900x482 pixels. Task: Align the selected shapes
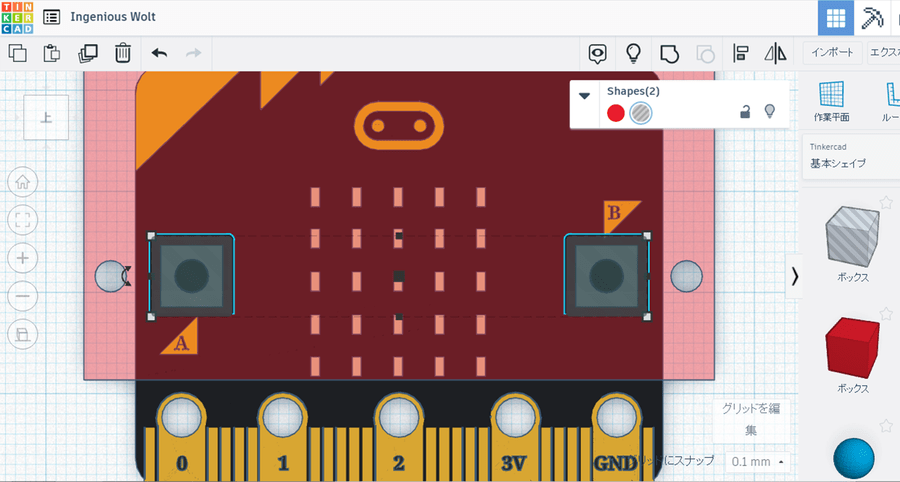[x=741, y=54]
